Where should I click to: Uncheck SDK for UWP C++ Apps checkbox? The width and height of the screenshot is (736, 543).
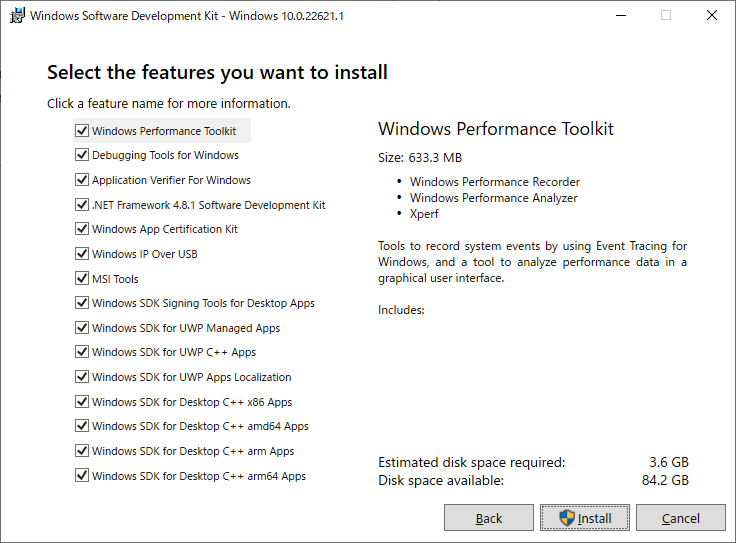click(x=82, y=352)
